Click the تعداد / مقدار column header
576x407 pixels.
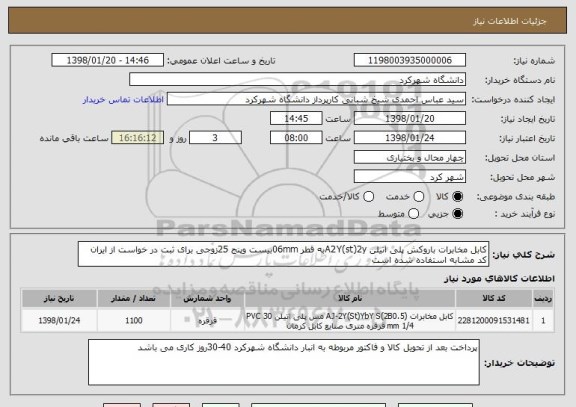(x=134, y=298)
